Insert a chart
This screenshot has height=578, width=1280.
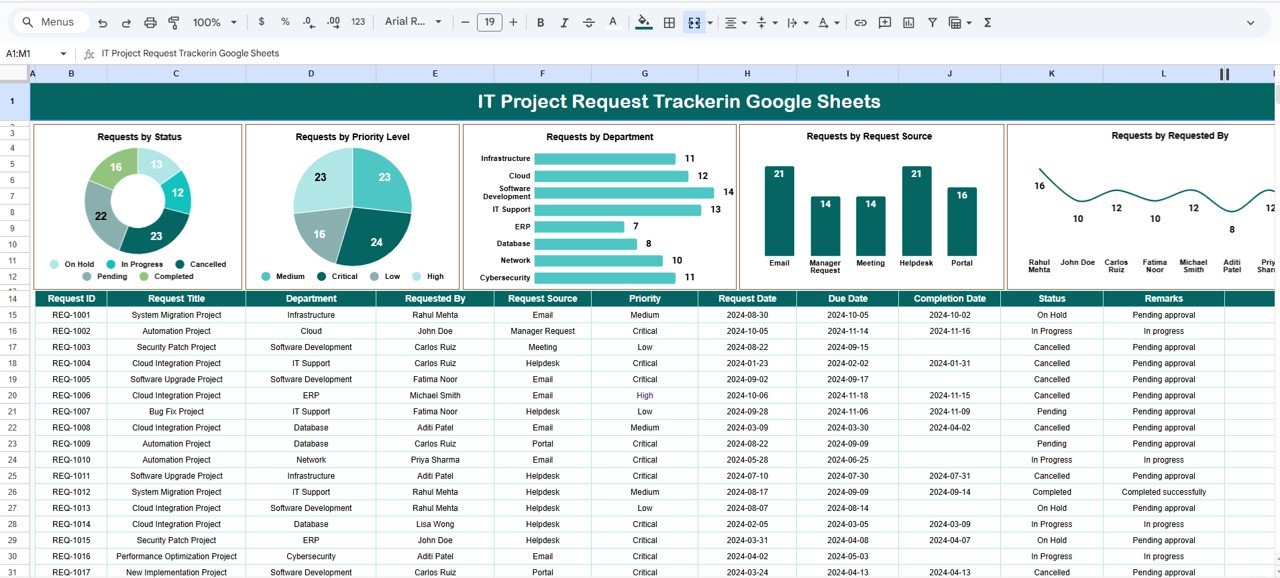tap(908, 21)
